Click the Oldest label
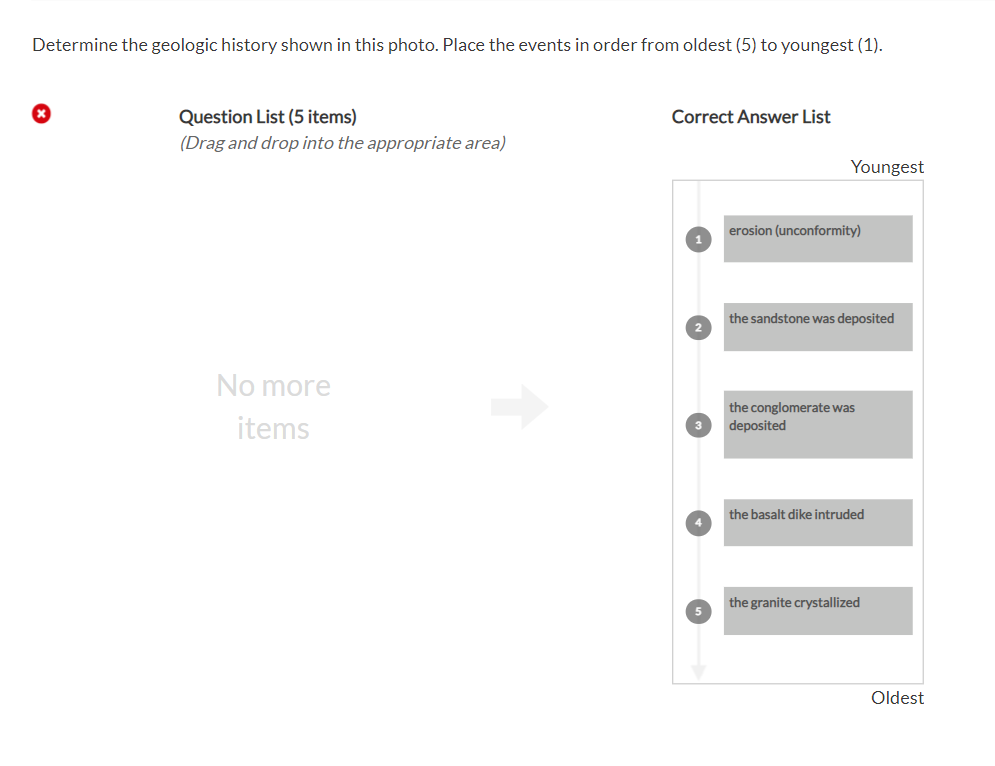The width and height of the screenshot is (995, 766). 897,697
